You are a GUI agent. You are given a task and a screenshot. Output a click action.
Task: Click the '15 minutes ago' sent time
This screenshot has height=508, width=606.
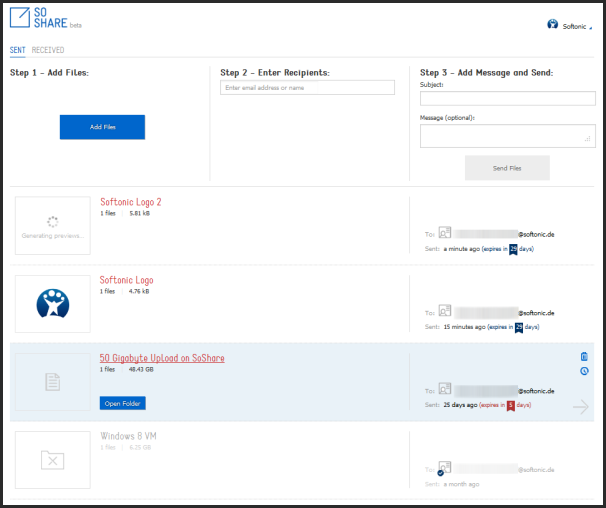[x=464, y=327]
